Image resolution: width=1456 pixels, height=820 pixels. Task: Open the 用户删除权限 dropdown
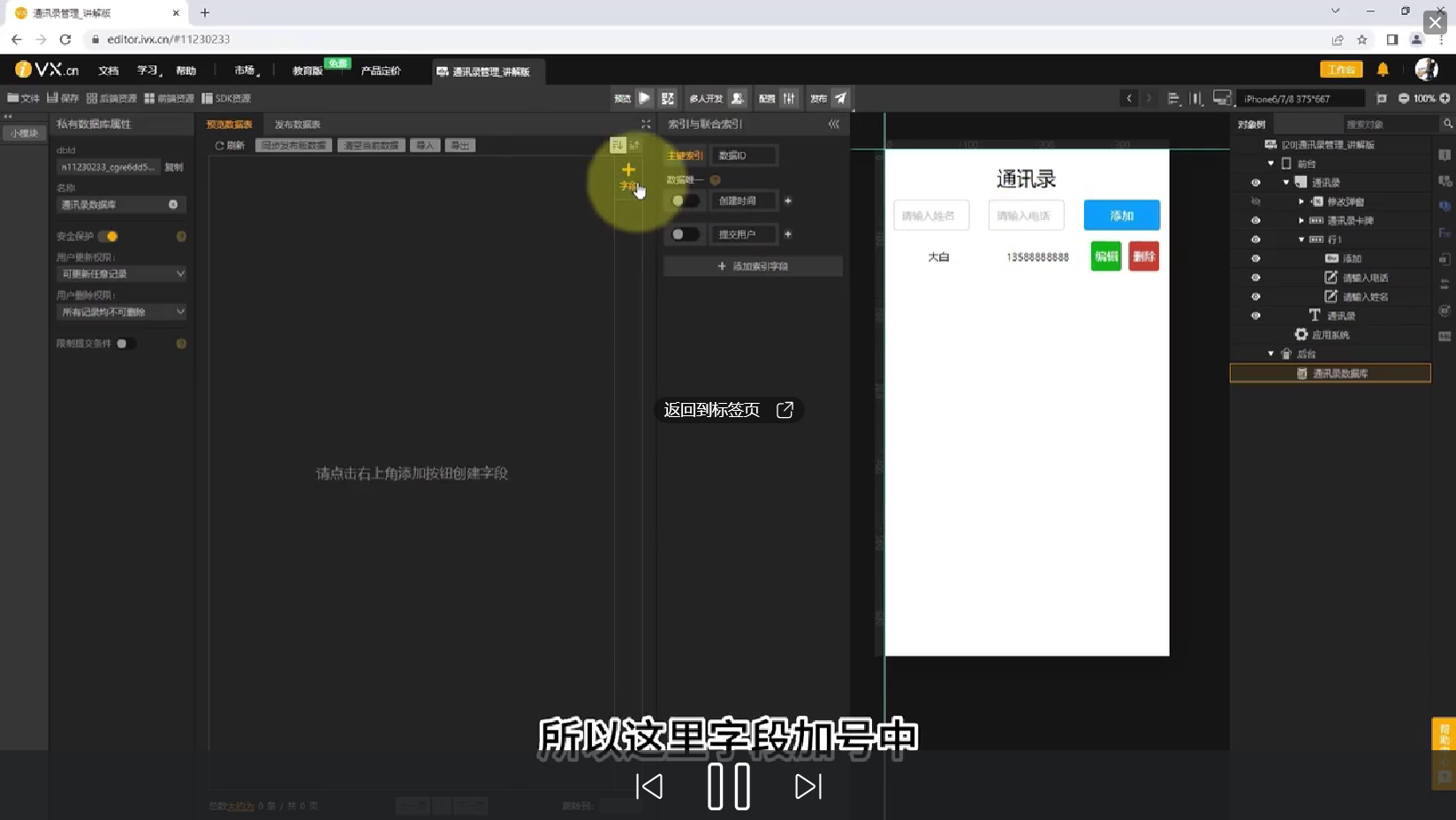[122, 312]
